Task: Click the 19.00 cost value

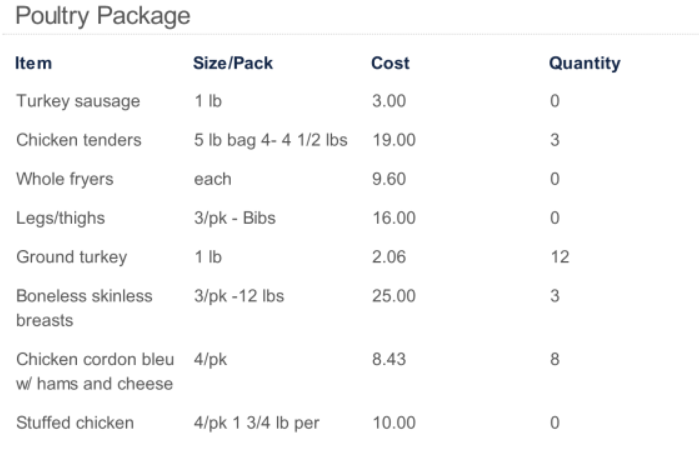Action: pyautogui.click(x=390, y=141)
